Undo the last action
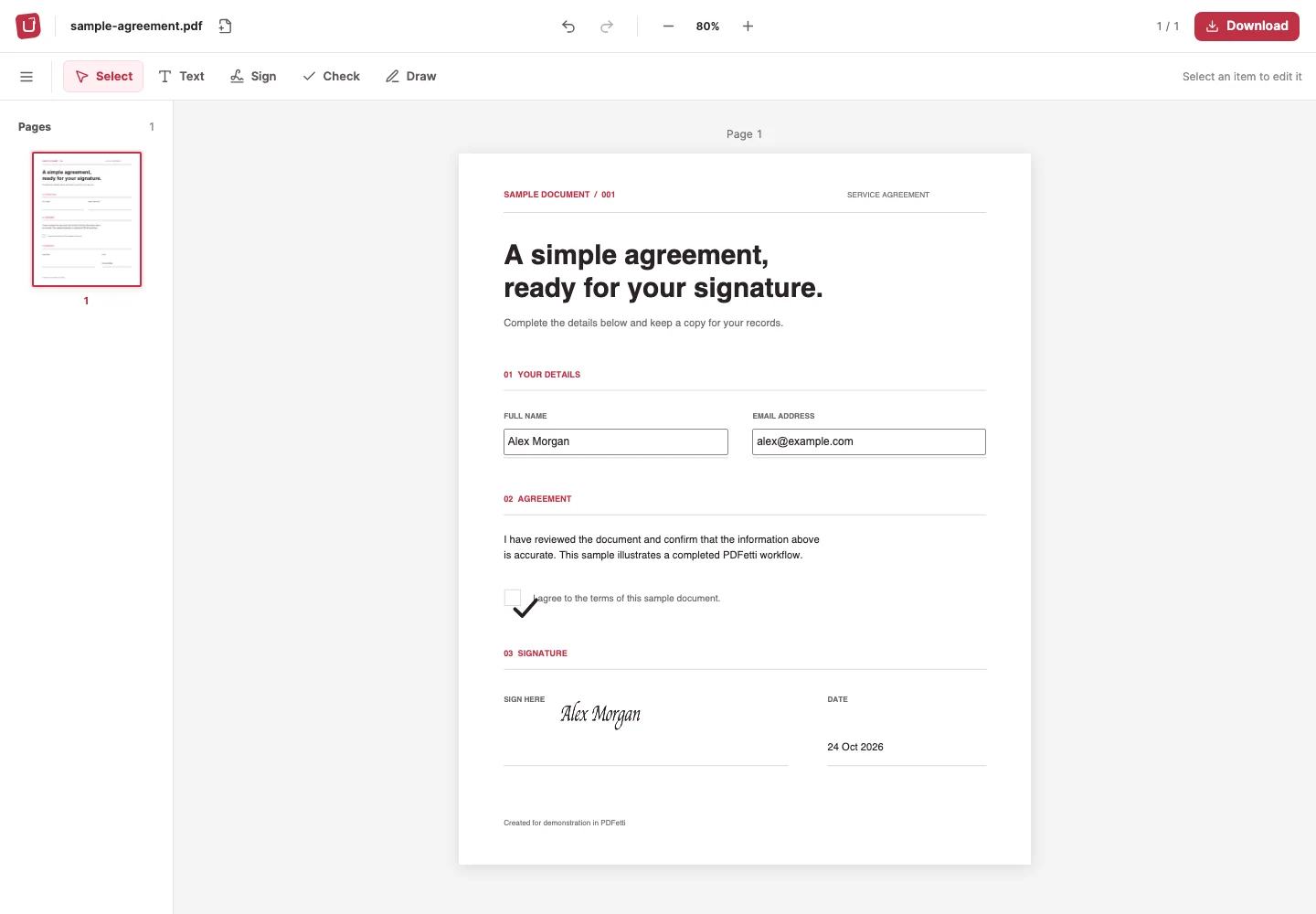Screen dimensions: 1316x914 [x=568, y=27]
